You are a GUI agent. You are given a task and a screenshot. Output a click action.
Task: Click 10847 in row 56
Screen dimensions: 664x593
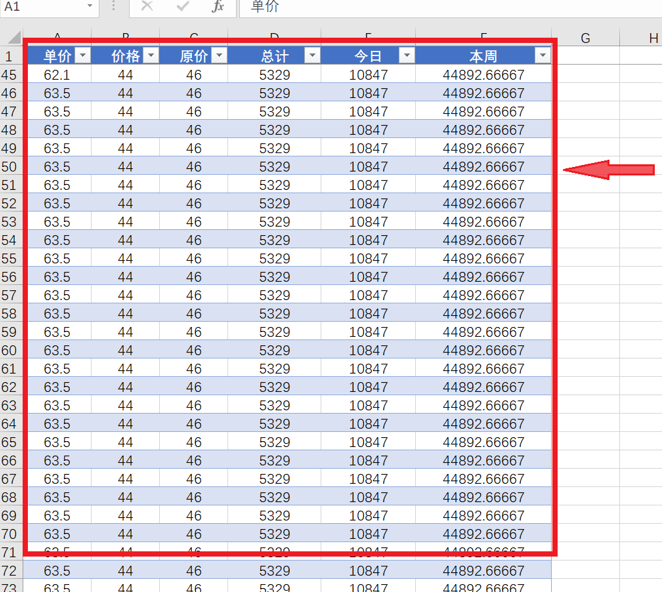(x=368, y=277)
